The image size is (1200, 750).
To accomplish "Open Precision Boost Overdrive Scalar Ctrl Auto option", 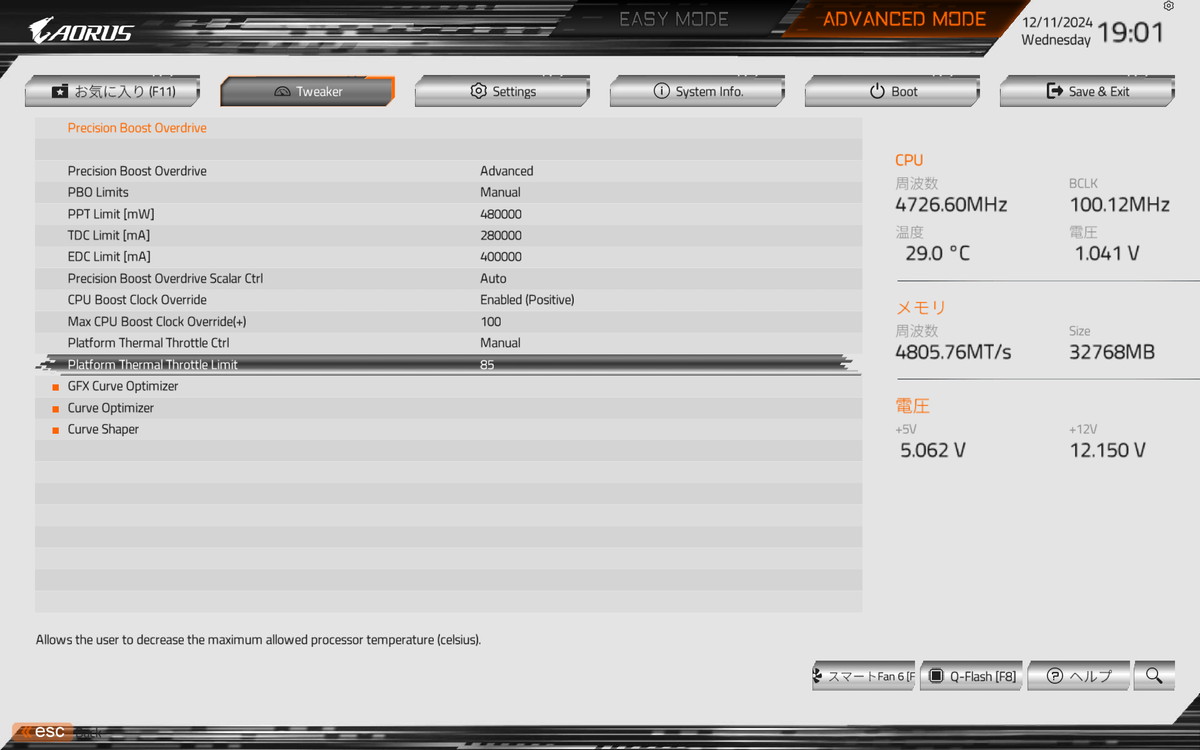I will pos(493,278).
